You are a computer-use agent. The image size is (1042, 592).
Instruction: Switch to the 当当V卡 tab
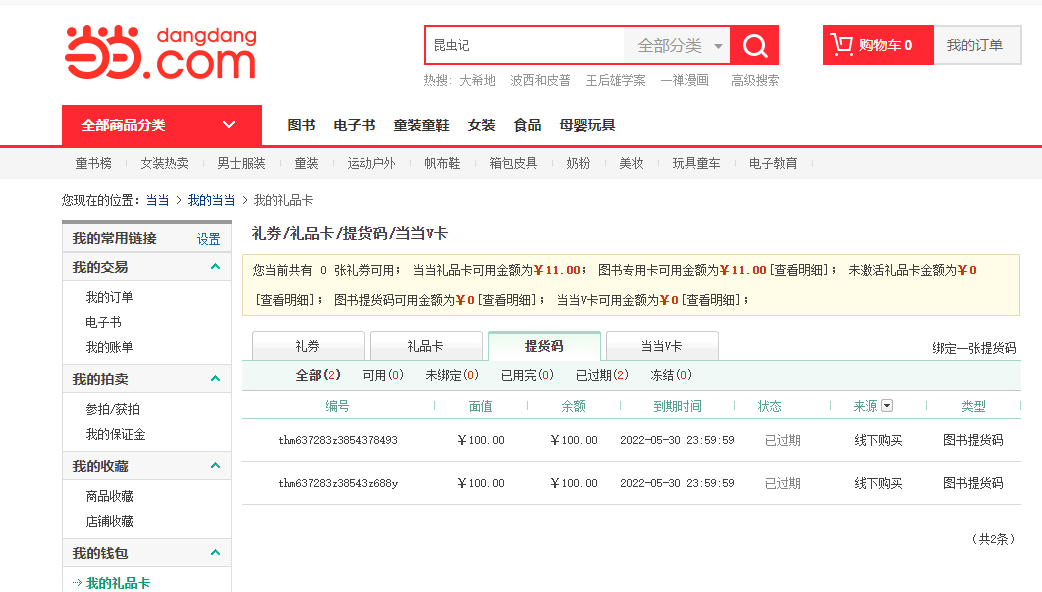click(x=662, y=346)
